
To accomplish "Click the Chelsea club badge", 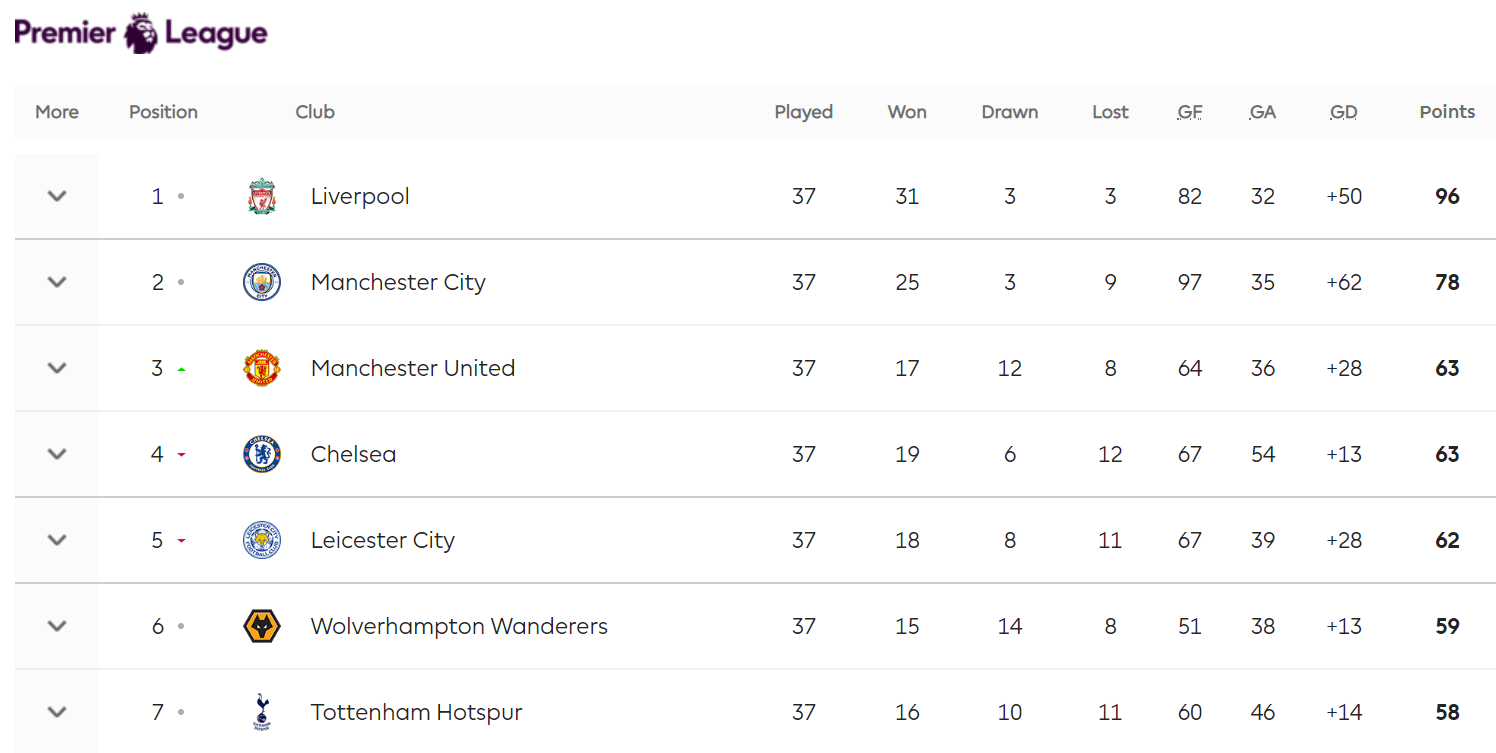I will point(262,454).
